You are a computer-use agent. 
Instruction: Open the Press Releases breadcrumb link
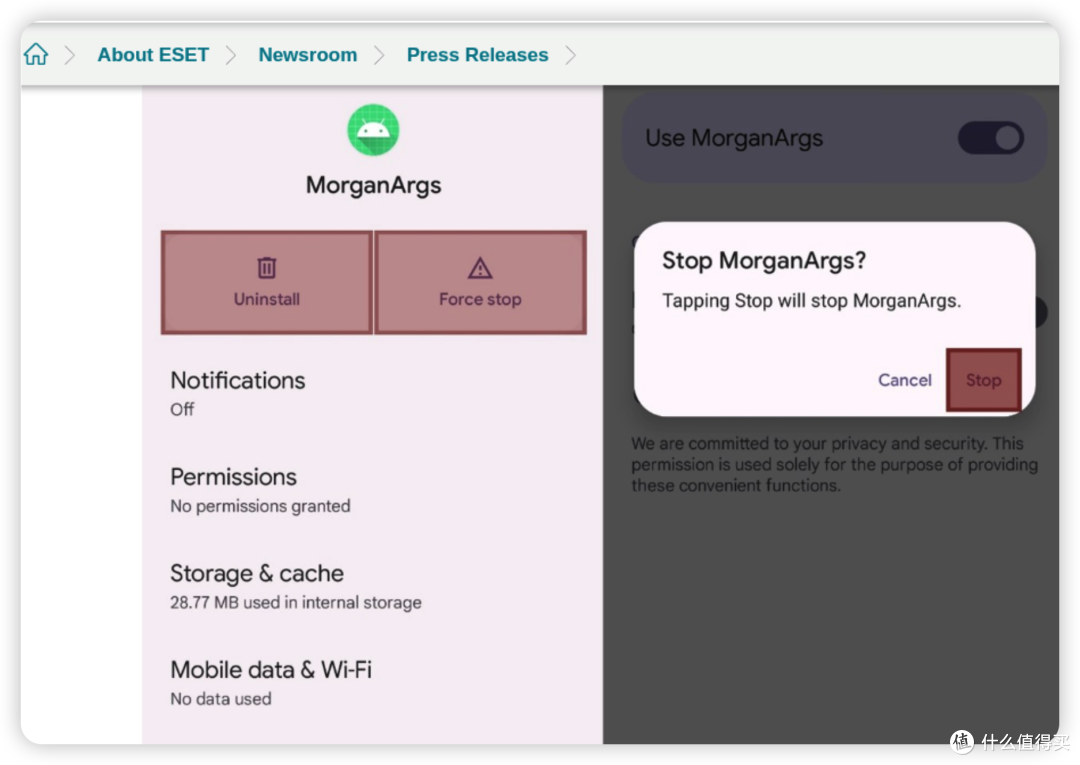pyautogui.click(x=477, y=54)
